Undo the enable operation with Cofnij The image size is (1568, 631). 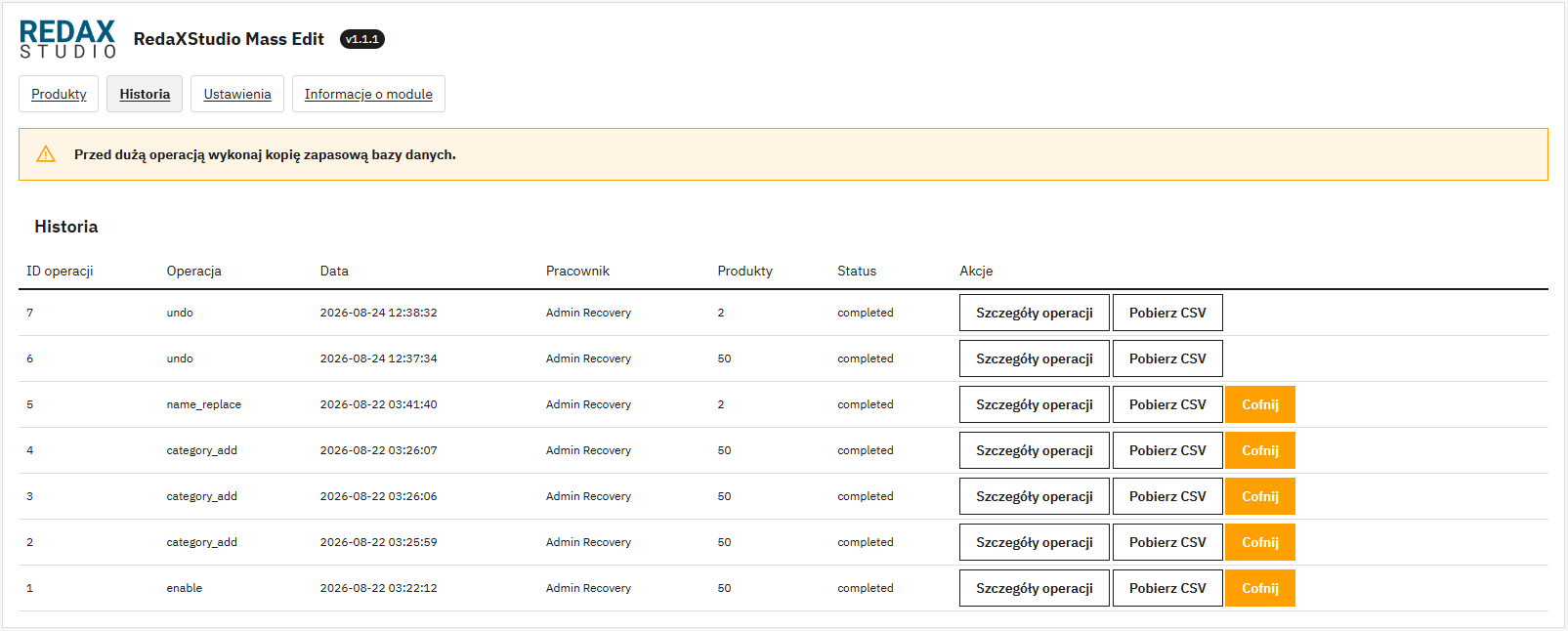(1260, 588)
